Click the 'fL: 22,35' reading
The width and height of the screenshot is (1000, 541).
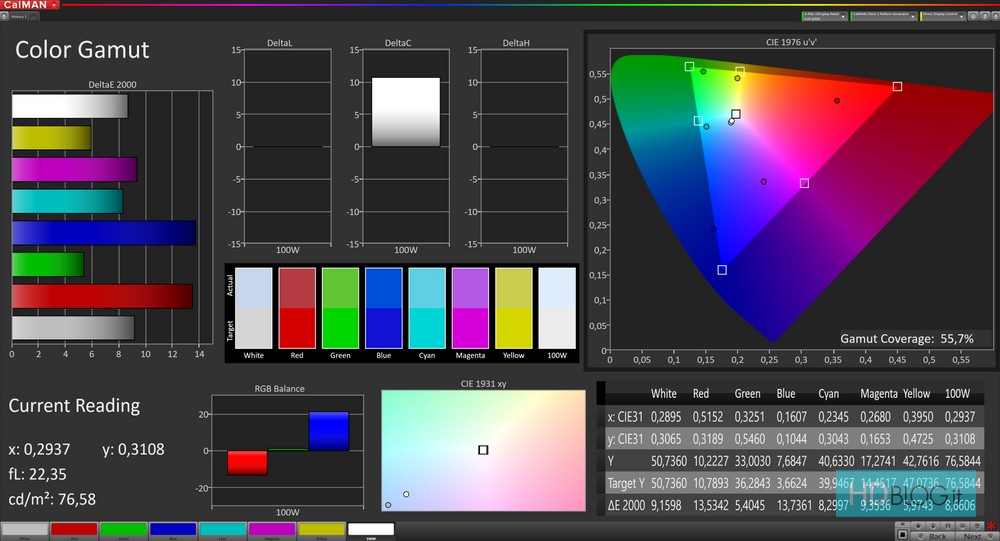pos(38,474)
